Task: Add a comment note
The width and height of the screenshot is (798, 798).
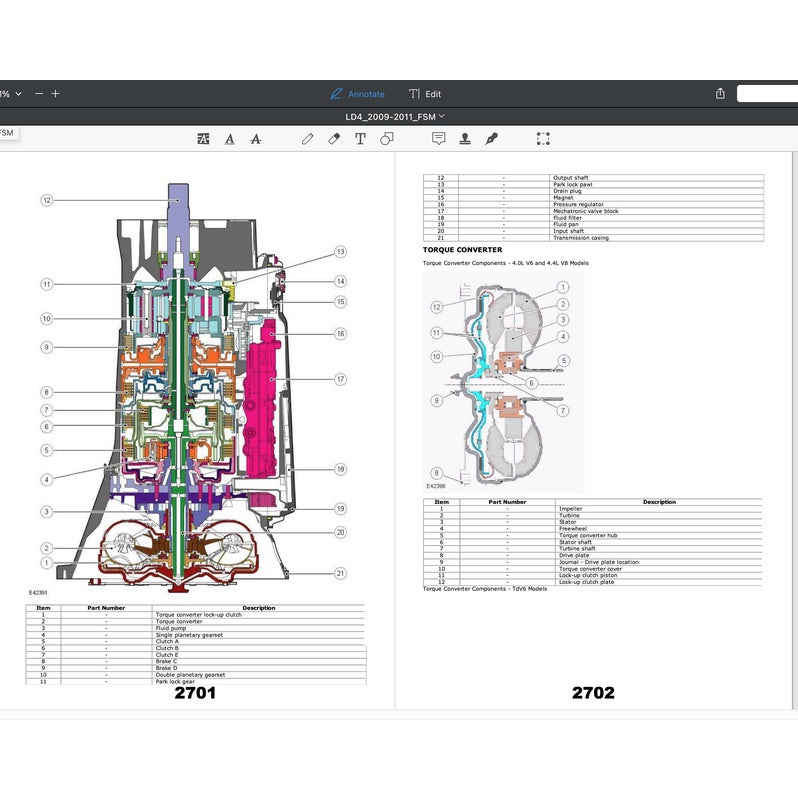Action: coord(438,139)
